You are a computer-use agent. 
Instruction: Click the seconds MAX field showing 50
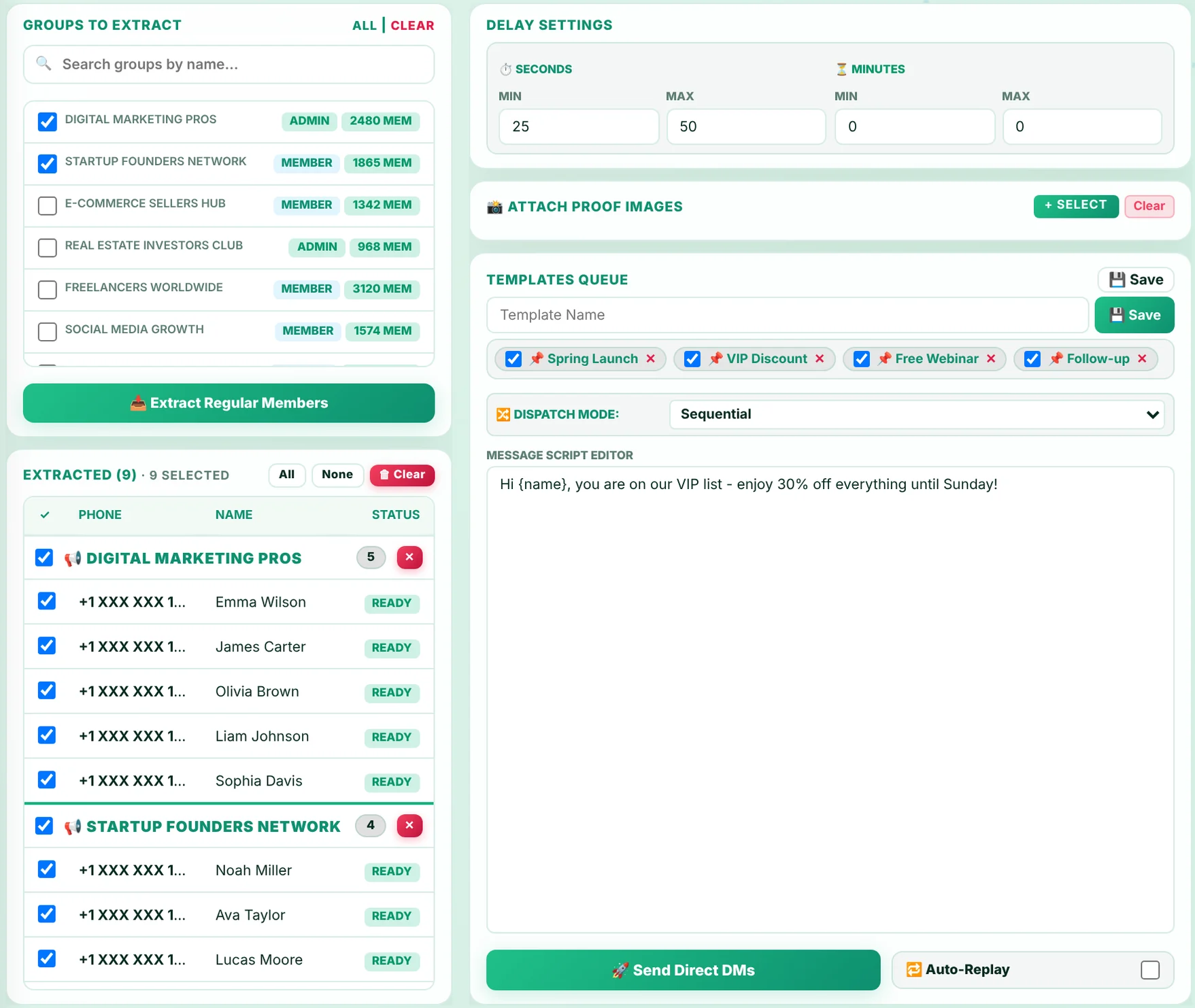click(746, 127)
